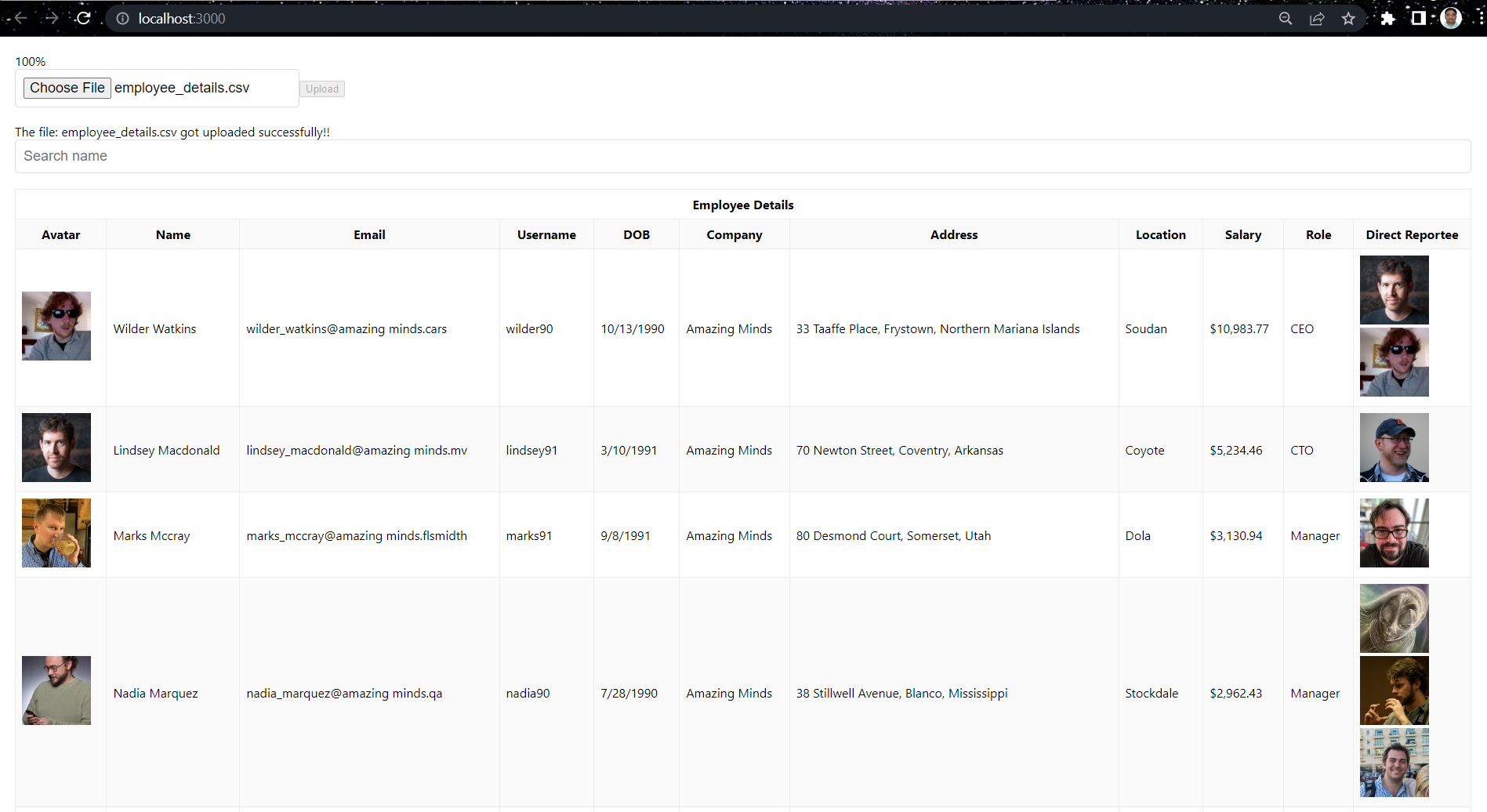
Task: Select address 70 Newton Street, Coventry, Arkansas
Action: tap(900, 450)
